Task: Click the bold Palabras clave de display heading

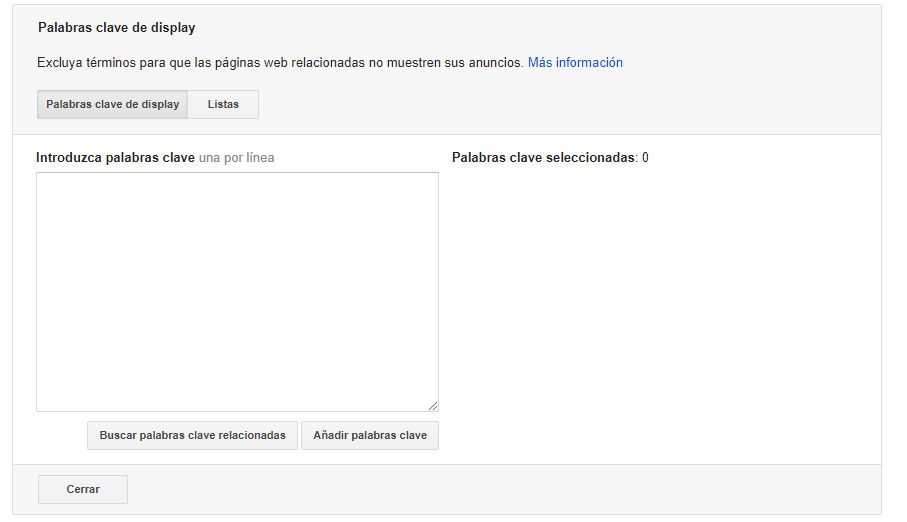Action: click(x=117, y=28)
